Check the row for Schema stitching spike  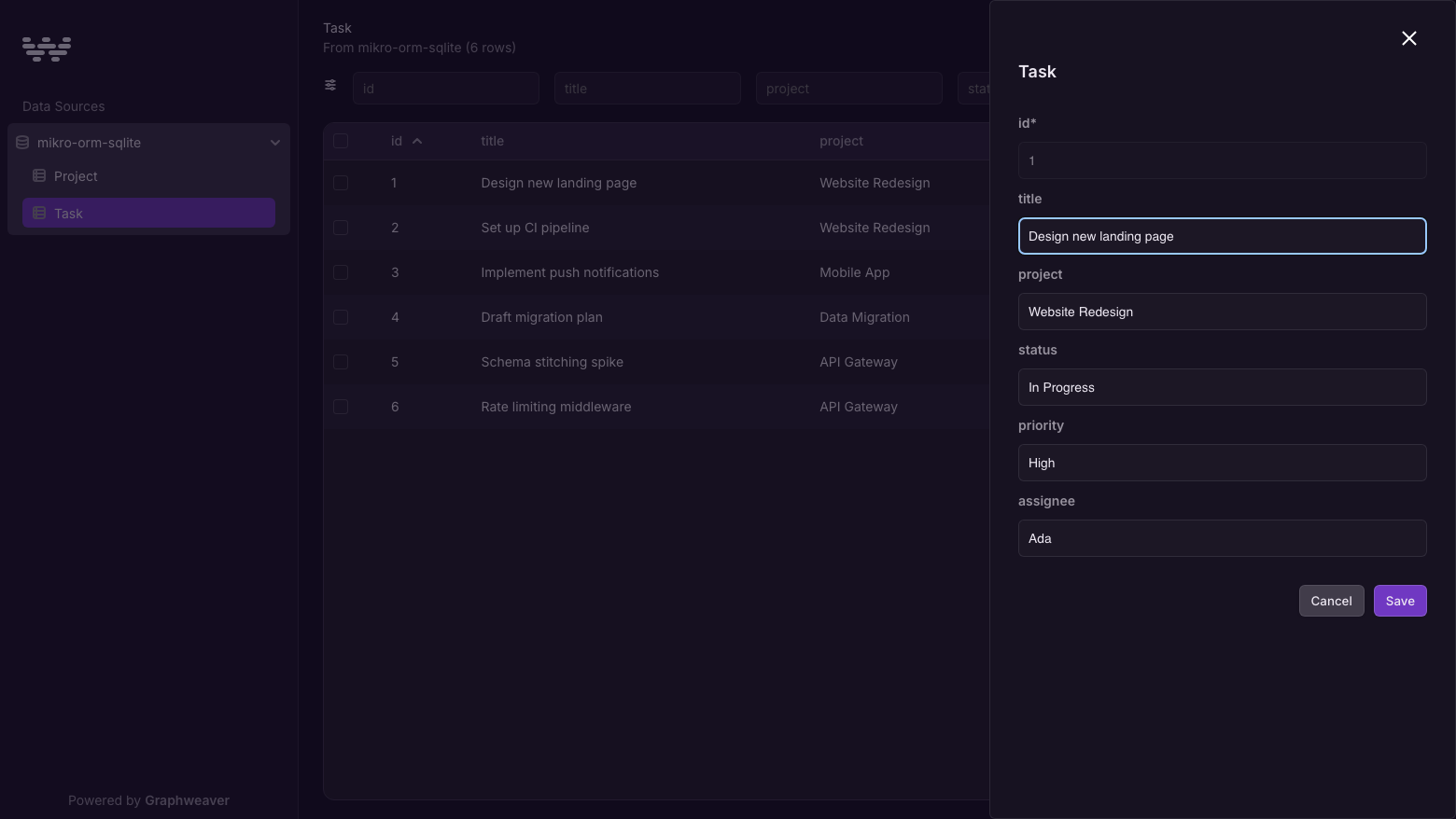[x=341, y=362]
